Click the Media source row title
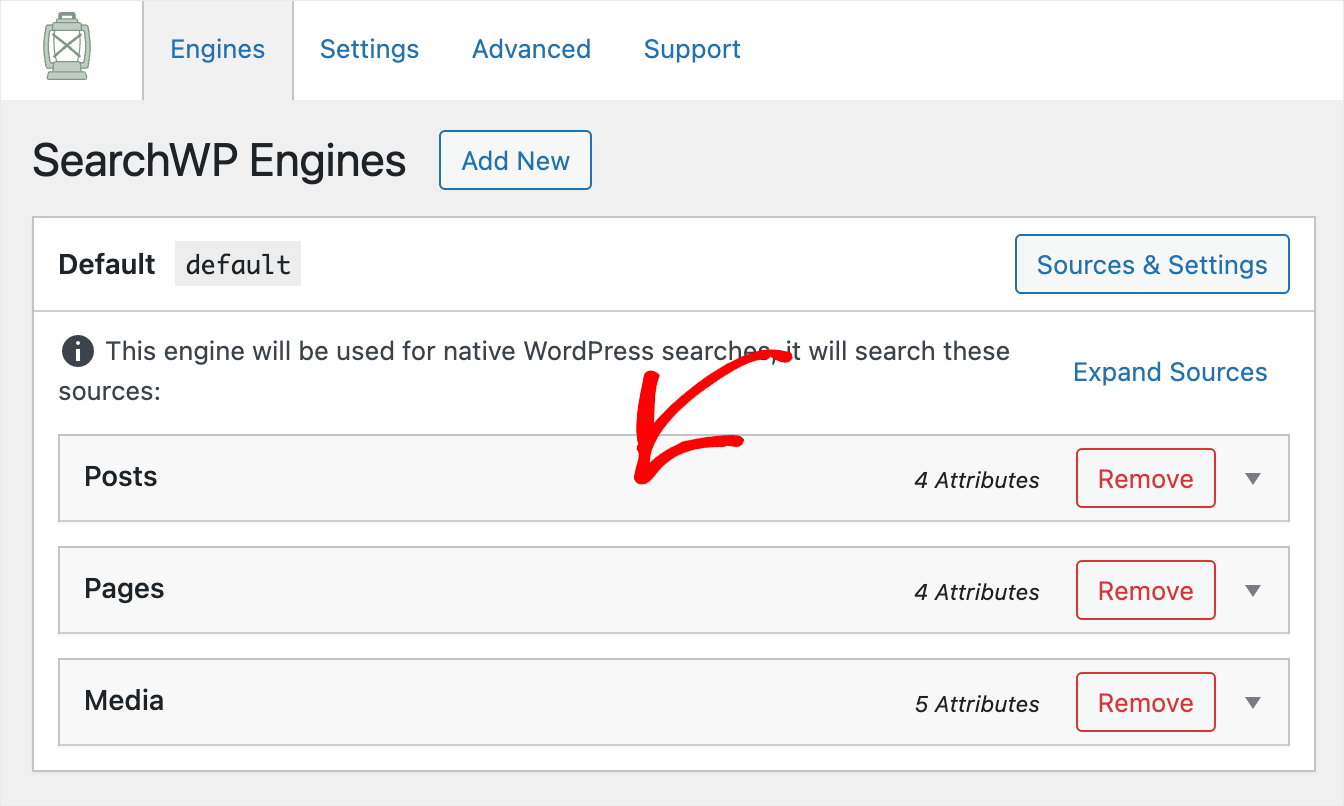This screenshot has width=1344, height=806. click(x=124, y=701)
